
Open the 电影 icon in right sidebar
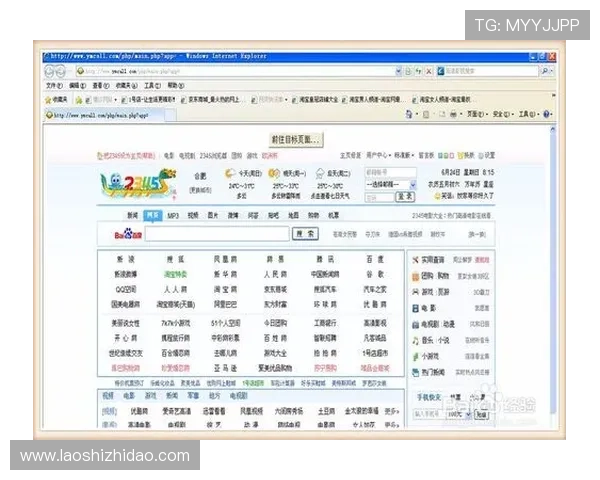click(415, 308)
